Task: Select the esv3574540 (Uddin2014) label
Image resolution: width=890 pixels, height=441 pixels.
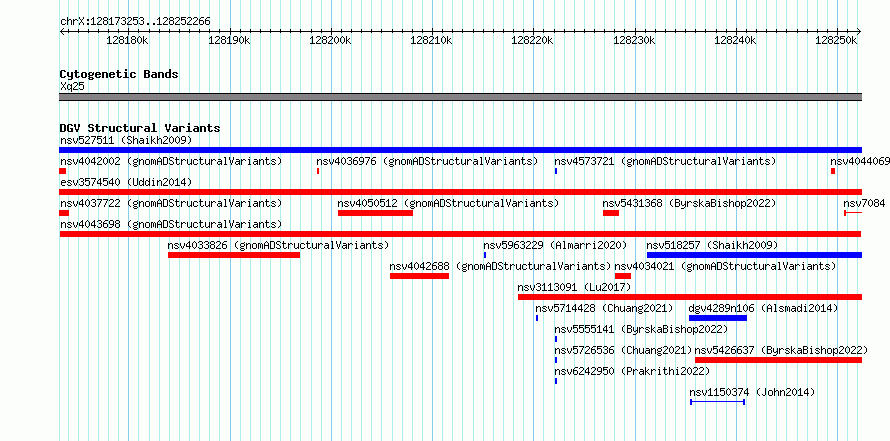Action: (x=126, y=182)
